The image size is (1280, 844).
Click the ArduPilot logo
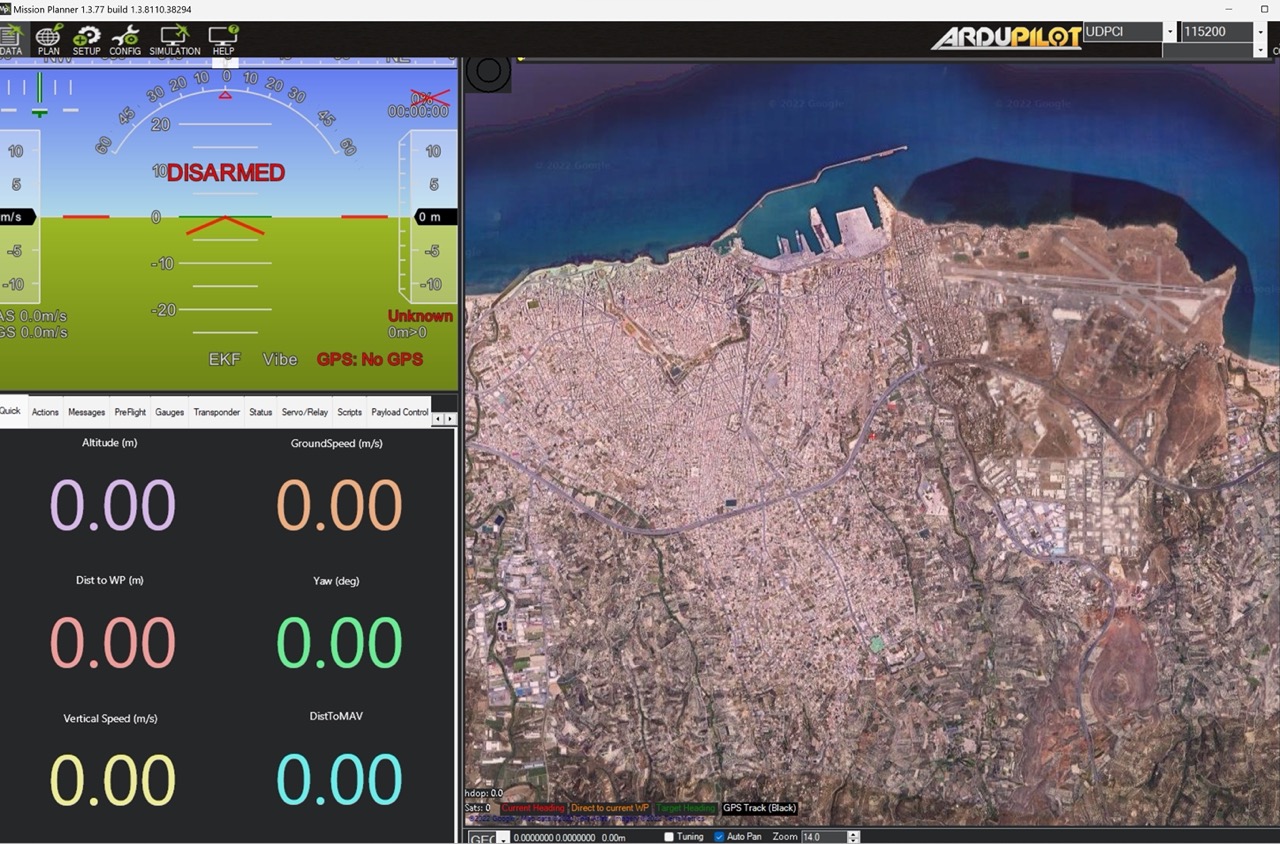point(1005,37)
